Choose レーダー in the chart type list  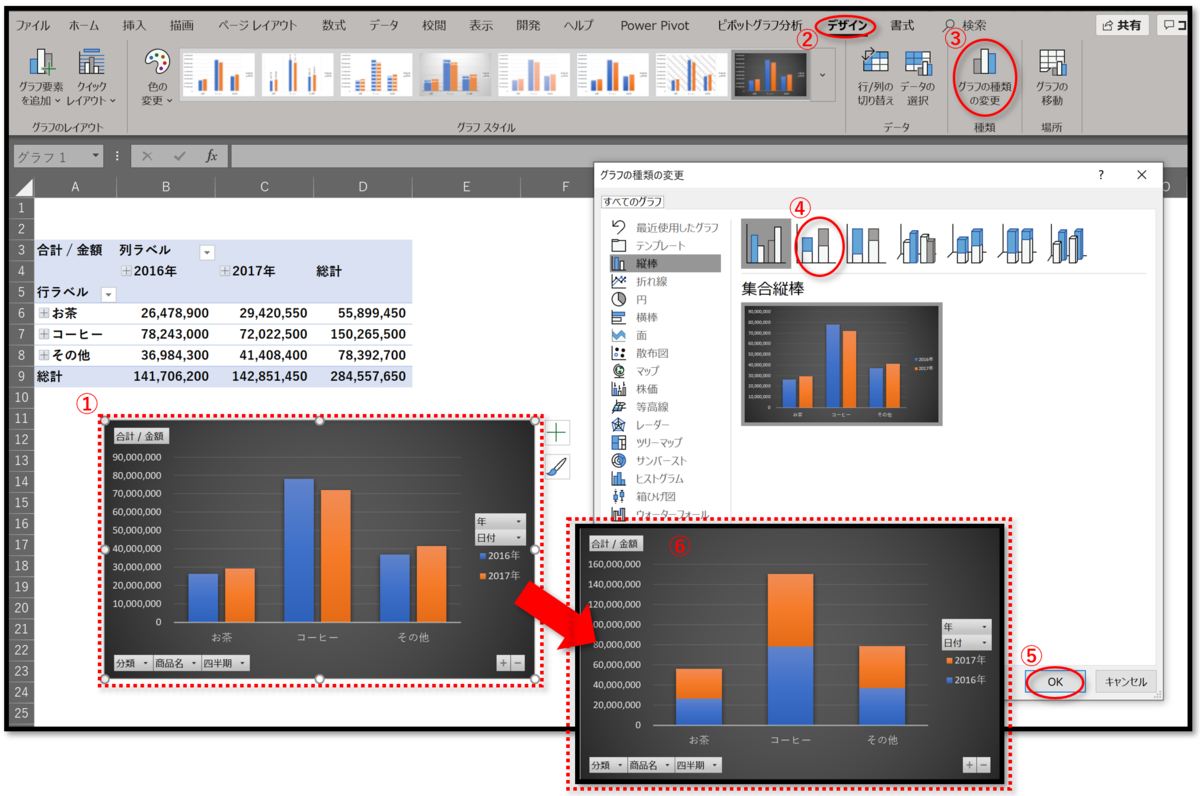click(x=664, y=424)
